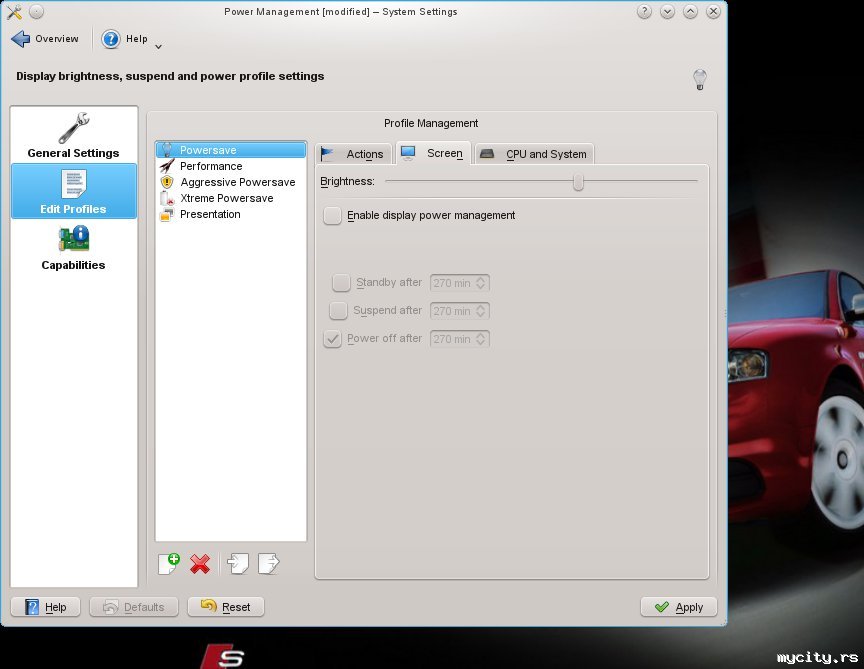Click the Brightness slider handle
The width and height of the screenshot is (864, 669).
tap(578, 182)
